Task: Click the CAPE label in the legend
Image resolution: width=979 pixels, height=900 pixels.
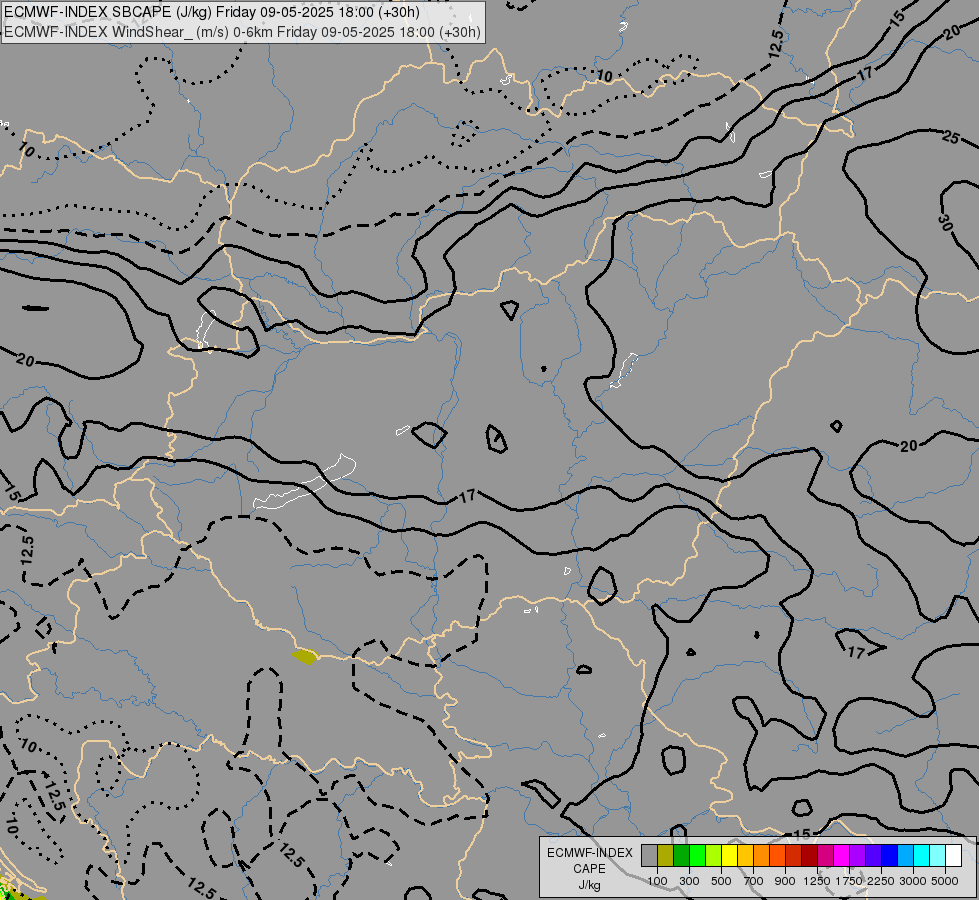Action: [589, 869]
